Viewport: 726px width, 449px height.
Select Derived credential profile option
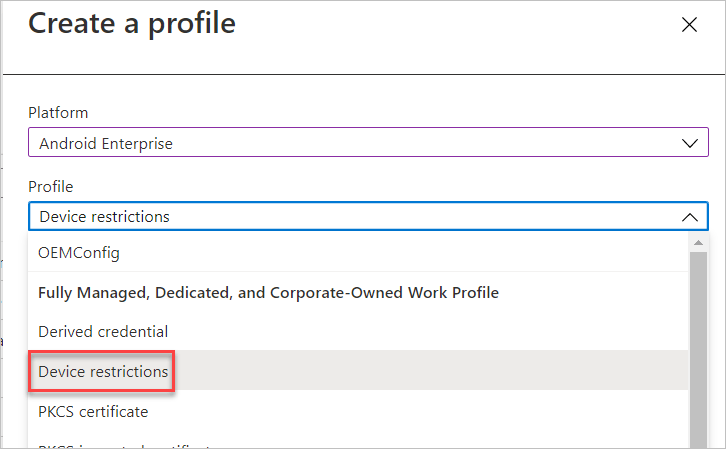358,331
